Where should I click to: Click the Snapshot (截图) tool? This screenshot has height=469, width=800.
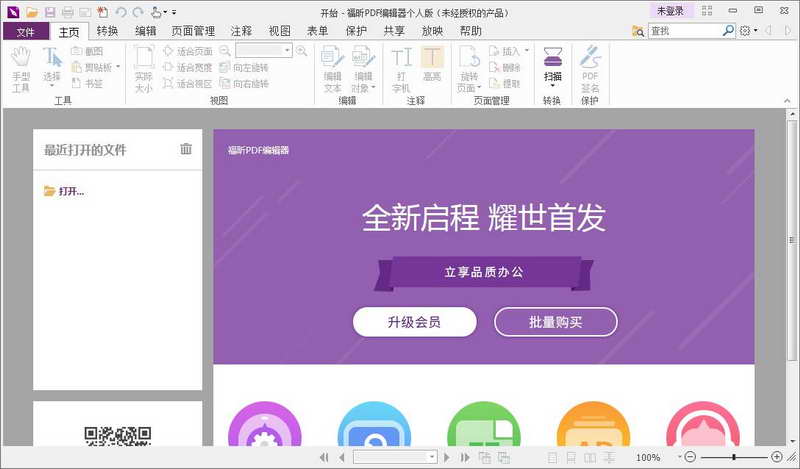pyautogui.click(x=87, y=51)
